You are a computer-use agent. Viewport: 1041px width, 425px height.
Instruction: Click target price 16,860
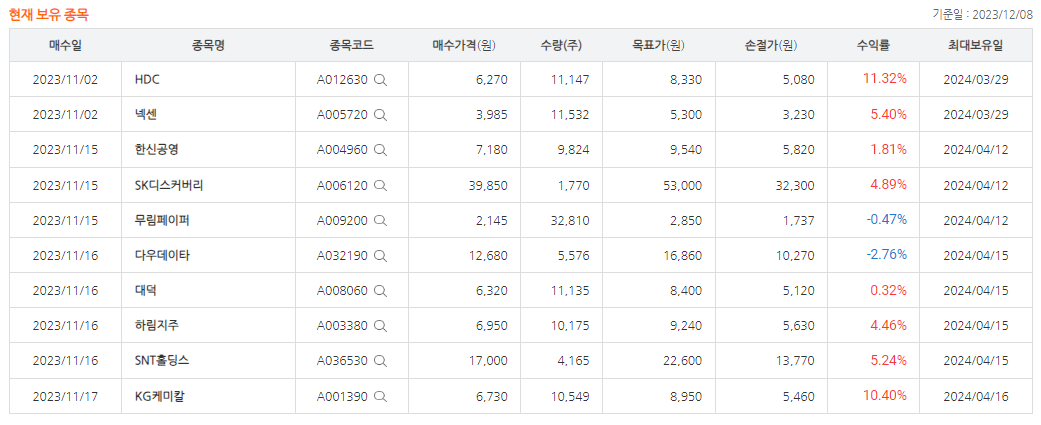click(681, 256)
